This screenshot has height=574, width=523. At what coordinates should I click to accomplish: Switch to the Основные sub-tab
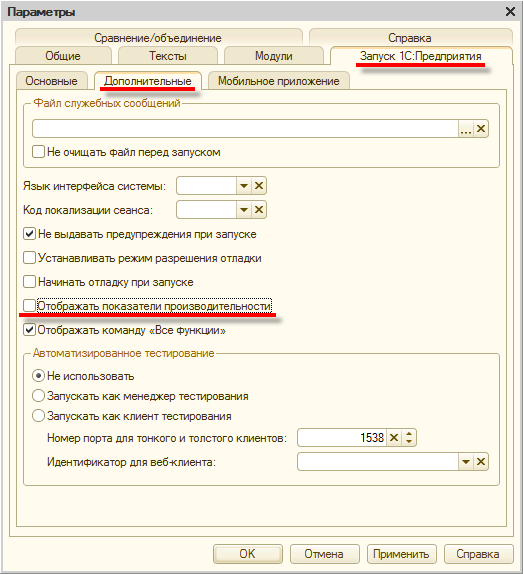pyautogui.click(x=52, y=81)
